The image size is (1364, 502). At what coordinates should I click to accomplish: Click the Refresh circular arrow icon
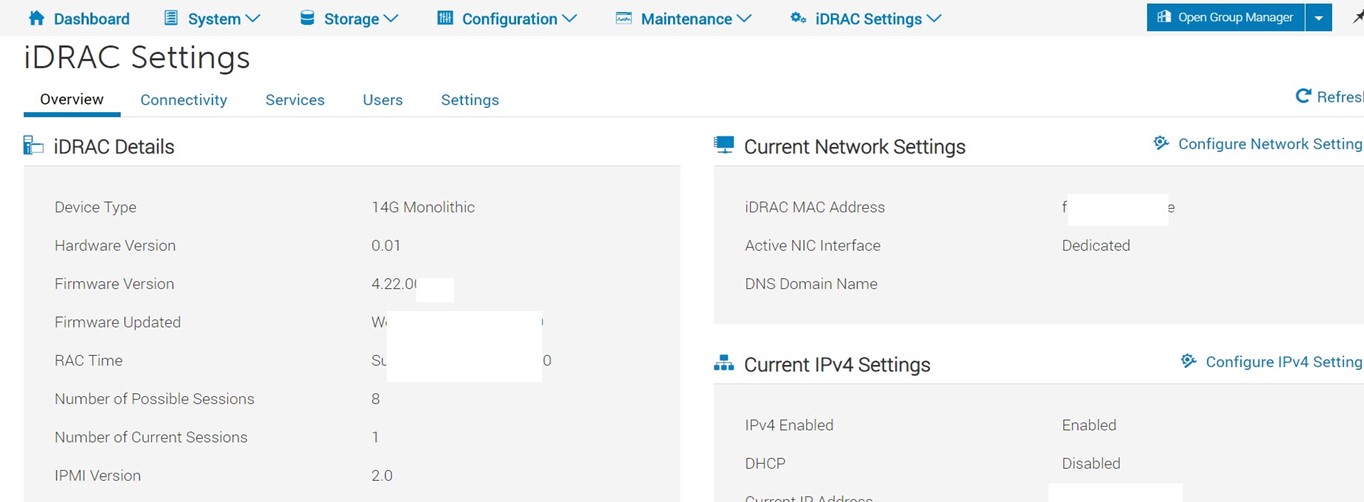tap(1303, 96)
